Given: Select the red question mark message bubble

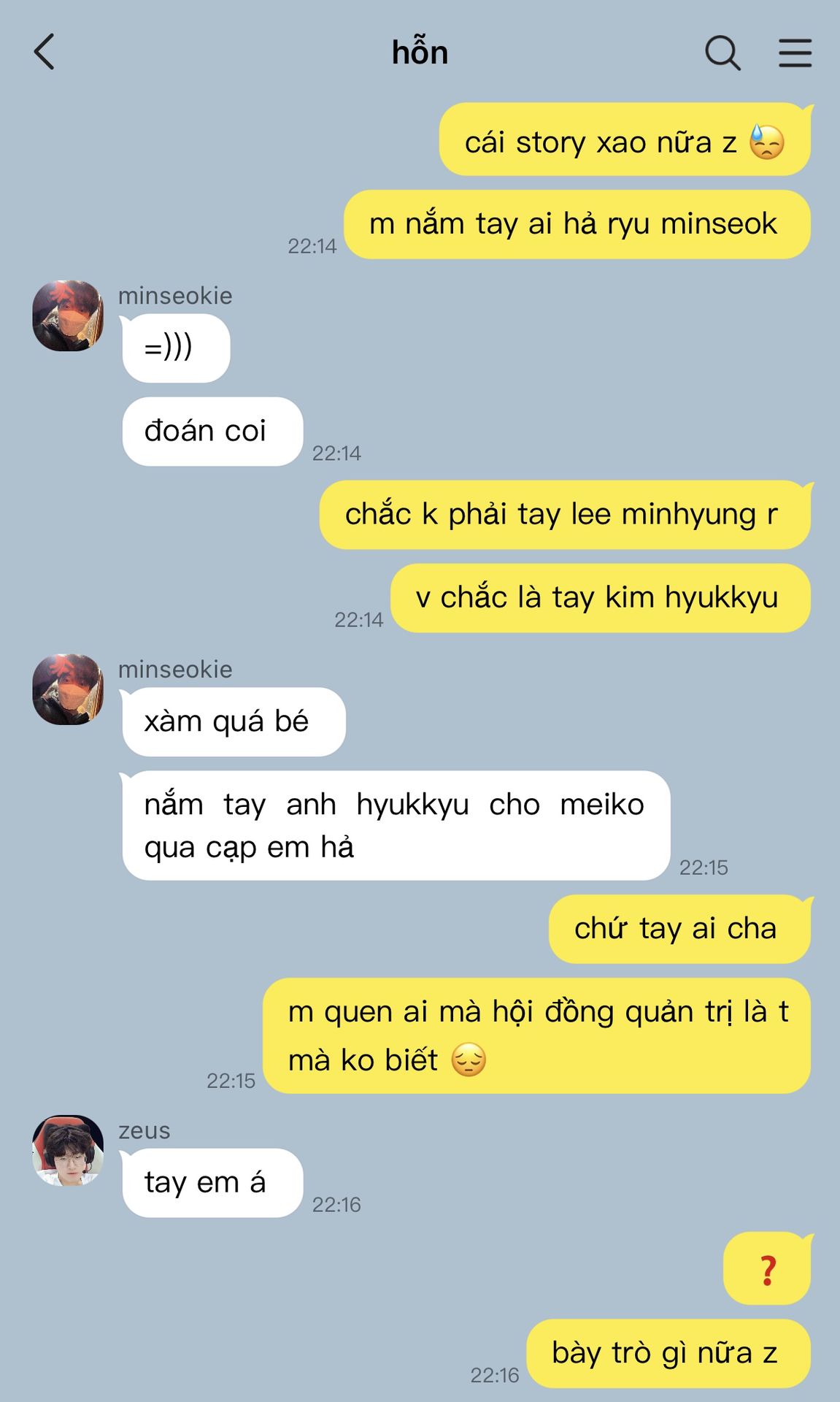Looking at the screenshot, I should click(767, 1269).
